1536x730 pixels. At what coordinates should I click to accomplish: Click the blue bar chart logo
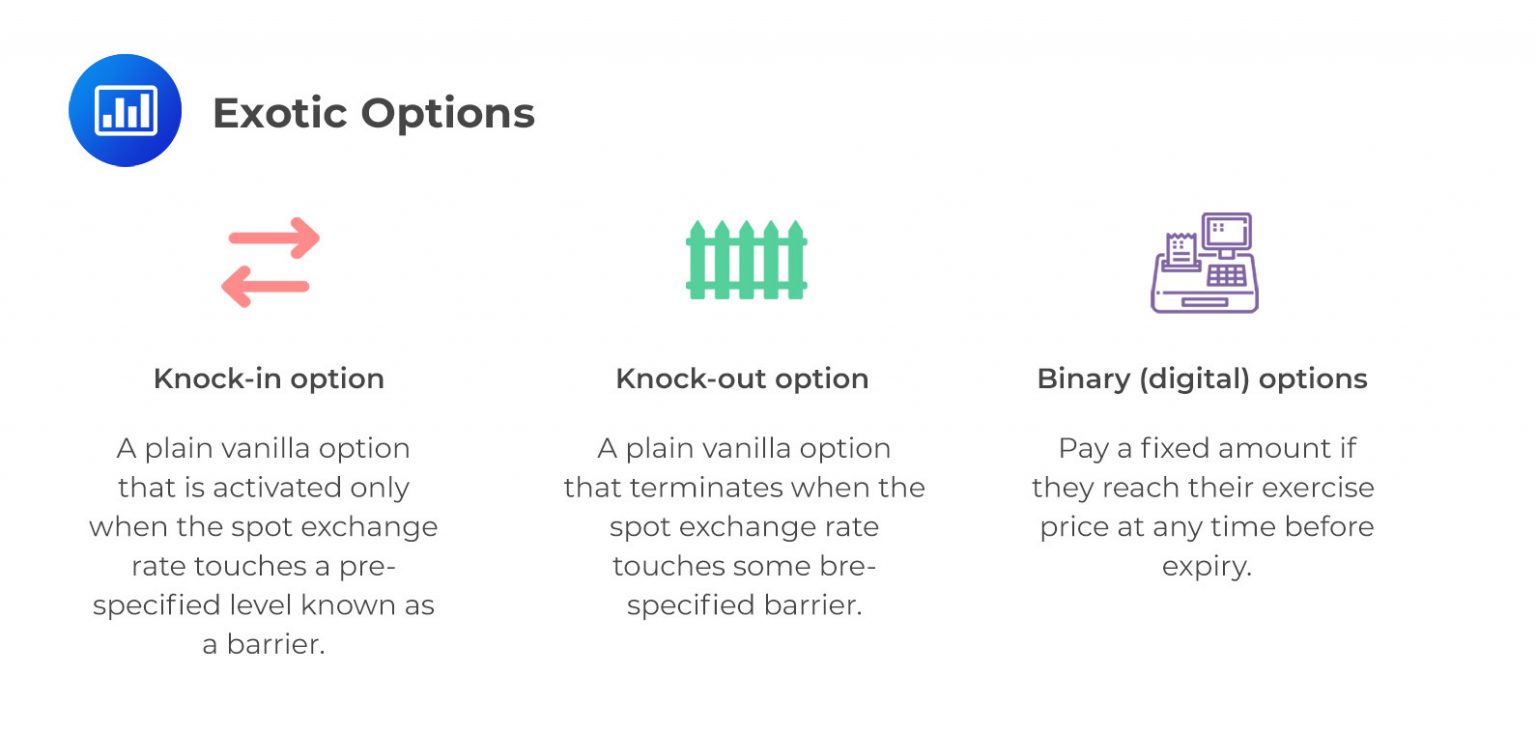(125, 110)
